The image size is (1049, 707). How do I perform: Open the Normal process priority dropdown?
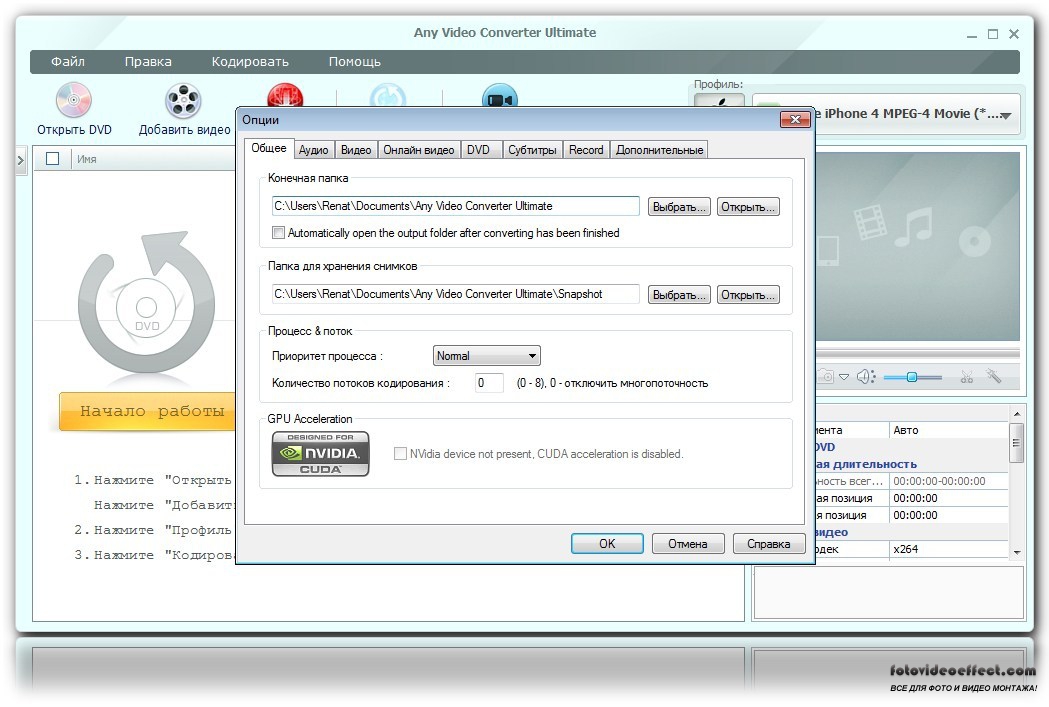coord(486,356)
